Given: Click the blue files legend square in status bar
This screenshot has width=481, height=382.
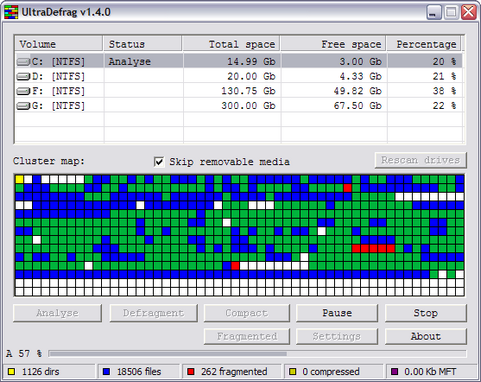Looking at the screenshot, I should point(107,371).
